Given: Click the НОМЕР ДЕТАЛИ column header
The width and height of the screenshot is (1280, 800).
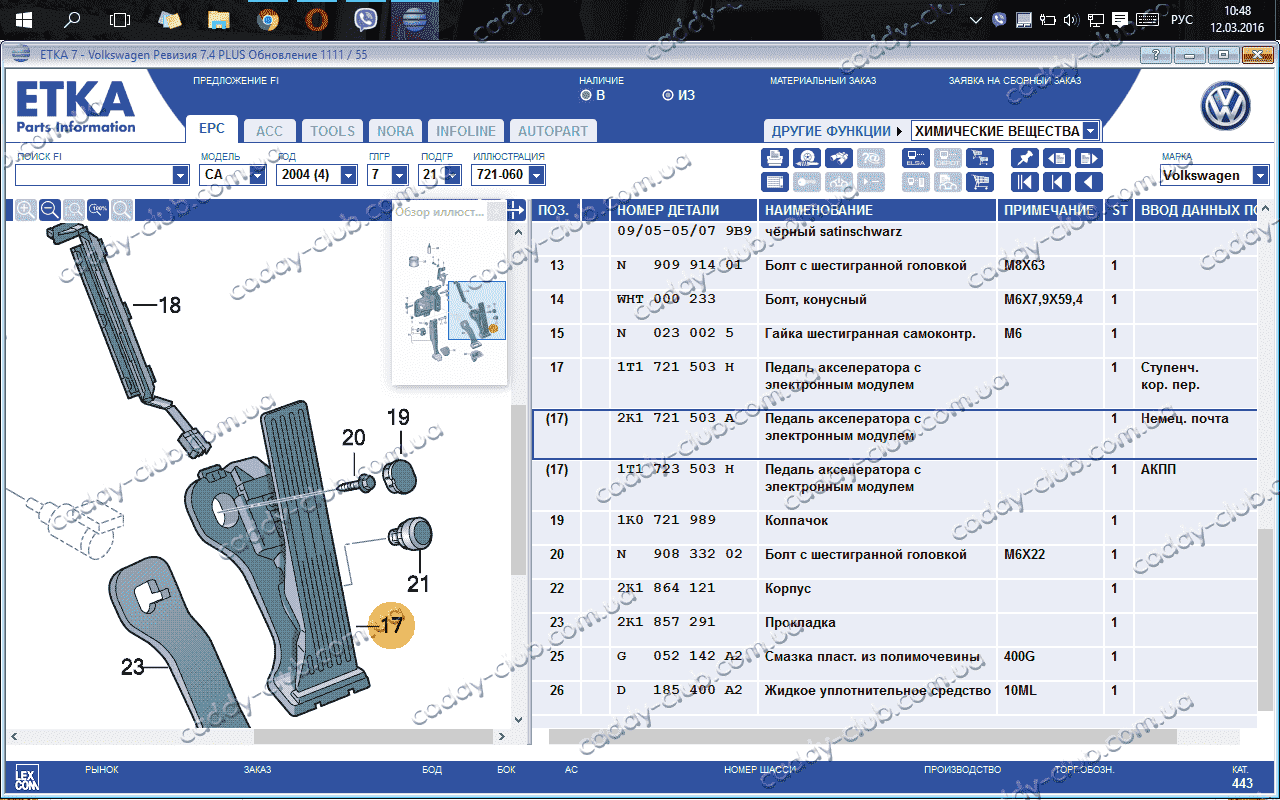Looking at the screenshot, I should coord(685,210).
